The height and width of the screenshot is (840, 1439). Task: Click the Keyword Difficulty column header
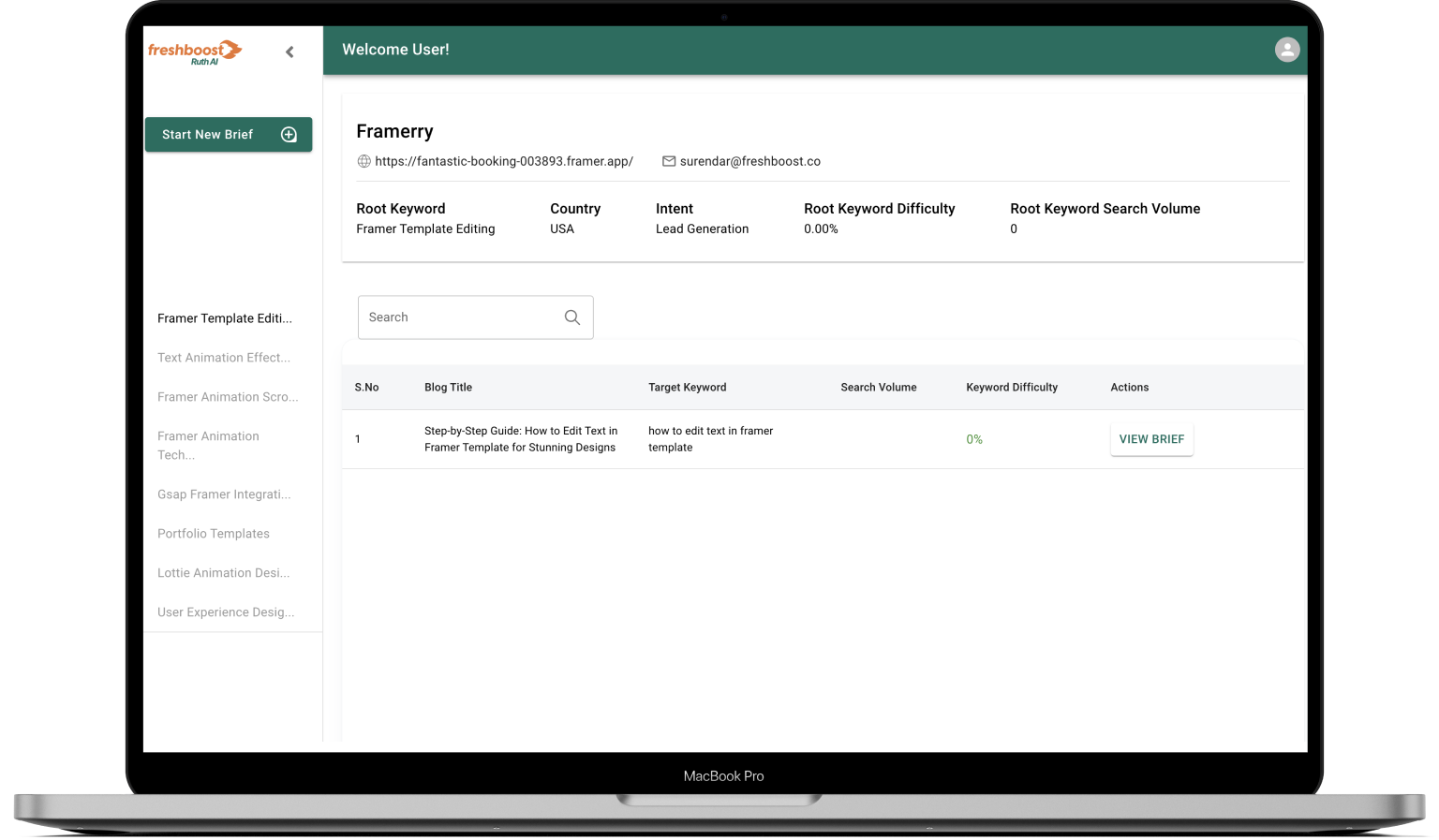pos(1012,388)
